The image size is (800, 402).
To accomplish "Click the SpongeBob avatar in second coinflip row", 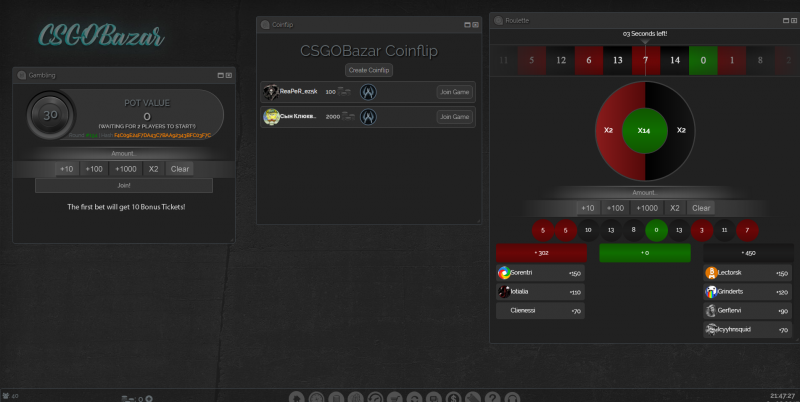I will pos(271,117).
